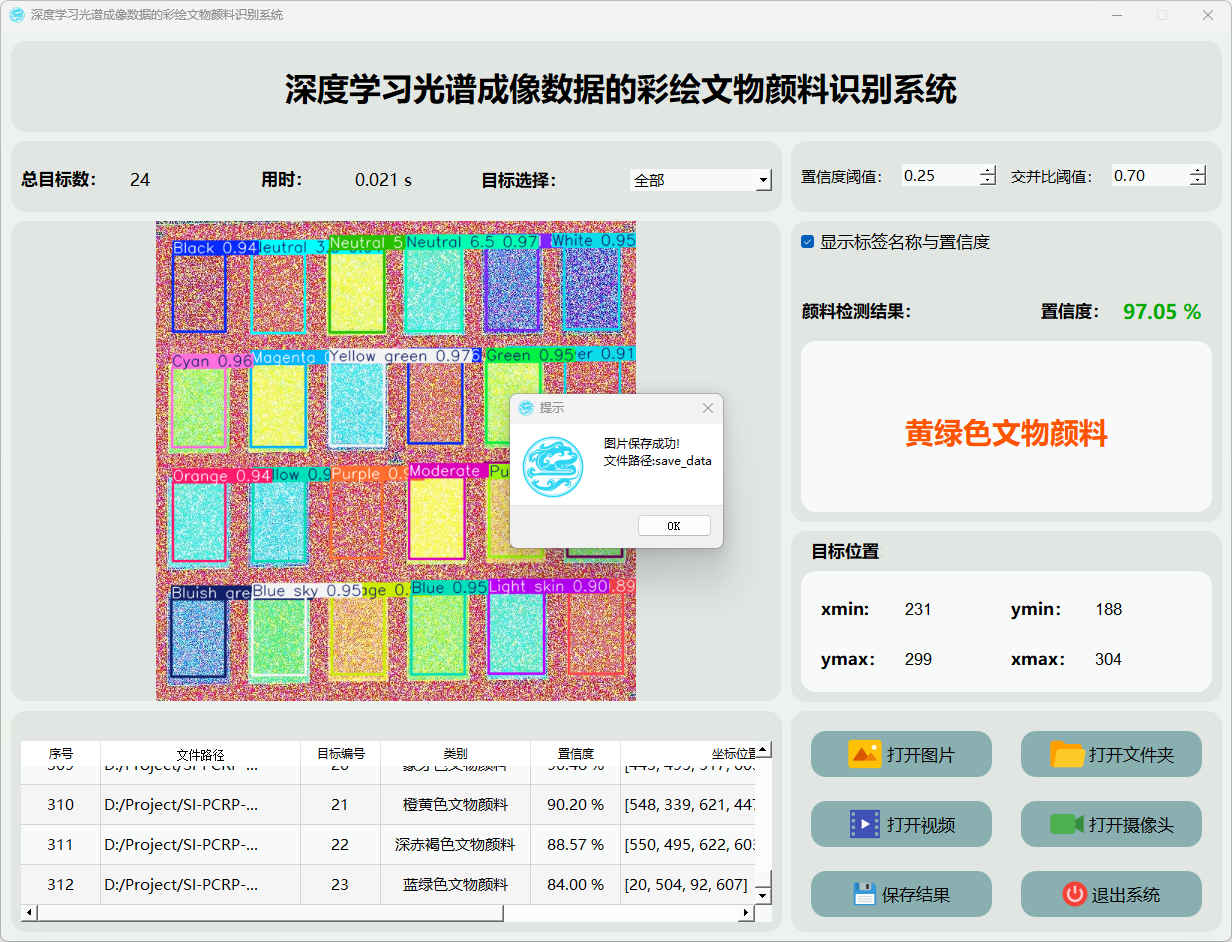1232x942 pixels.
Task: Close the 提示 dialog with its X
Action: [x=708, y=408]
